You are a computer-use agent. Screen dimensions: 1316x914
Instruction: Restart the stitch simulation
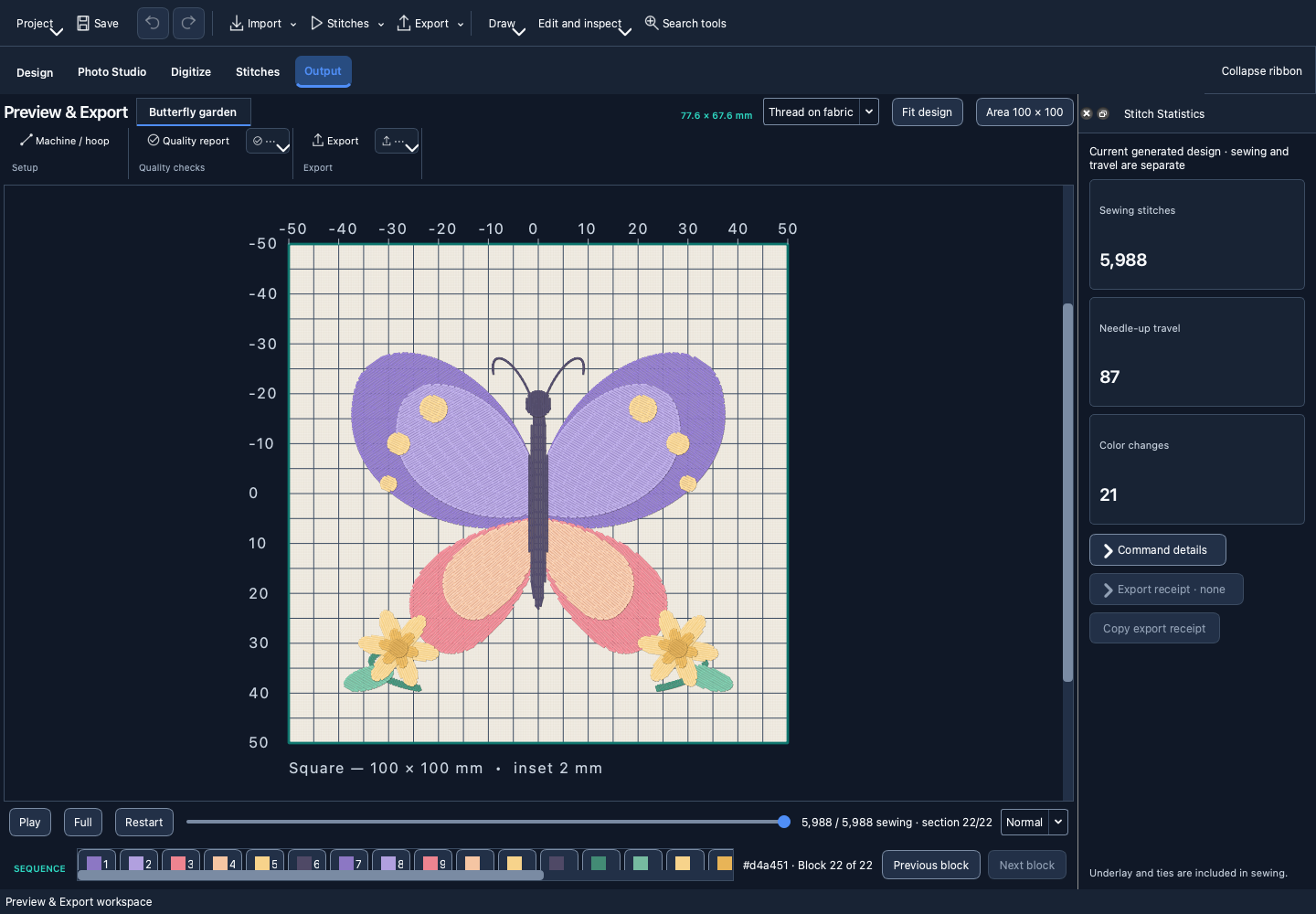[x=144, y=823]
